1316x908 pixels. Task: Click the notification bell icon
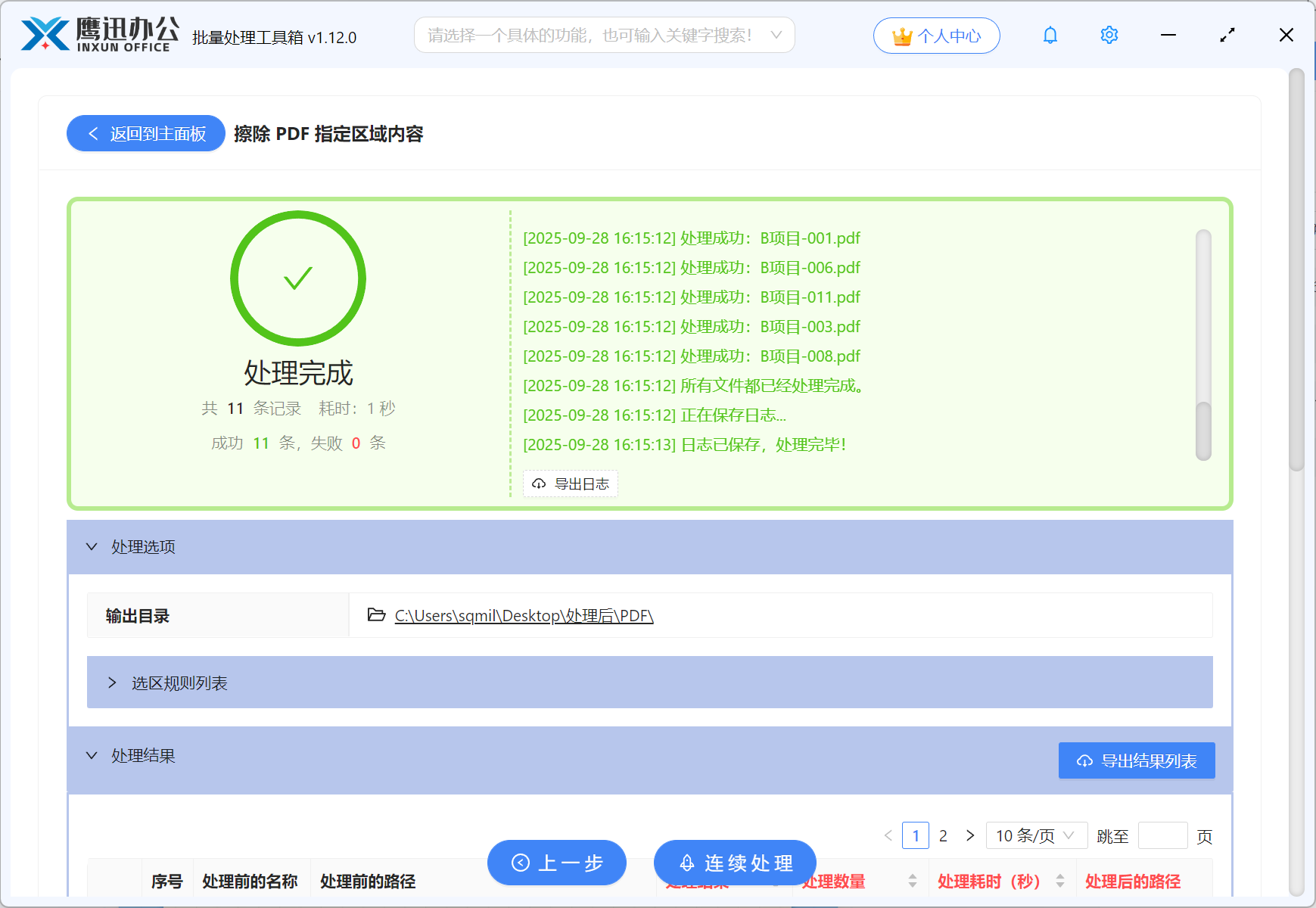(1050, 35)
